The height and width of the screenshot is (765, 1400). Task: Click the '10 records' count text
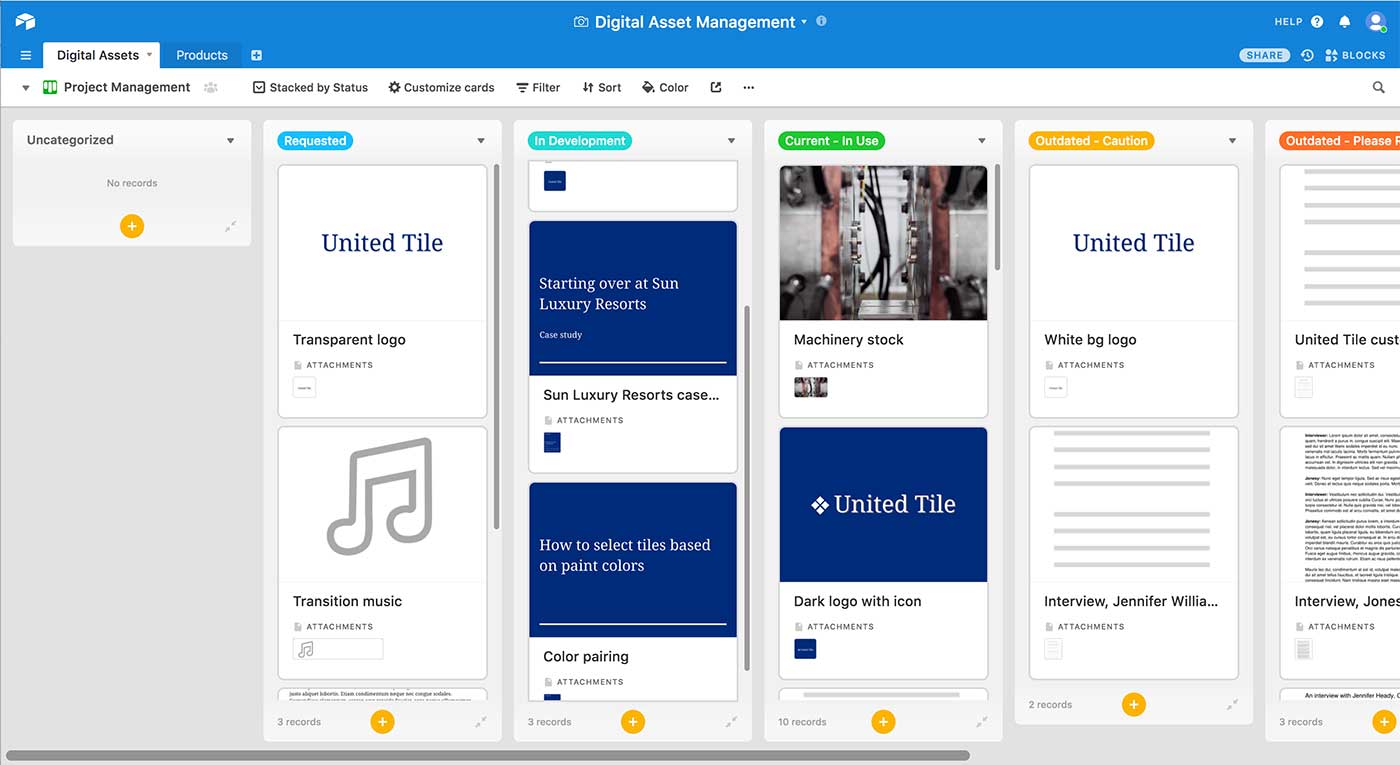[802, 722]
